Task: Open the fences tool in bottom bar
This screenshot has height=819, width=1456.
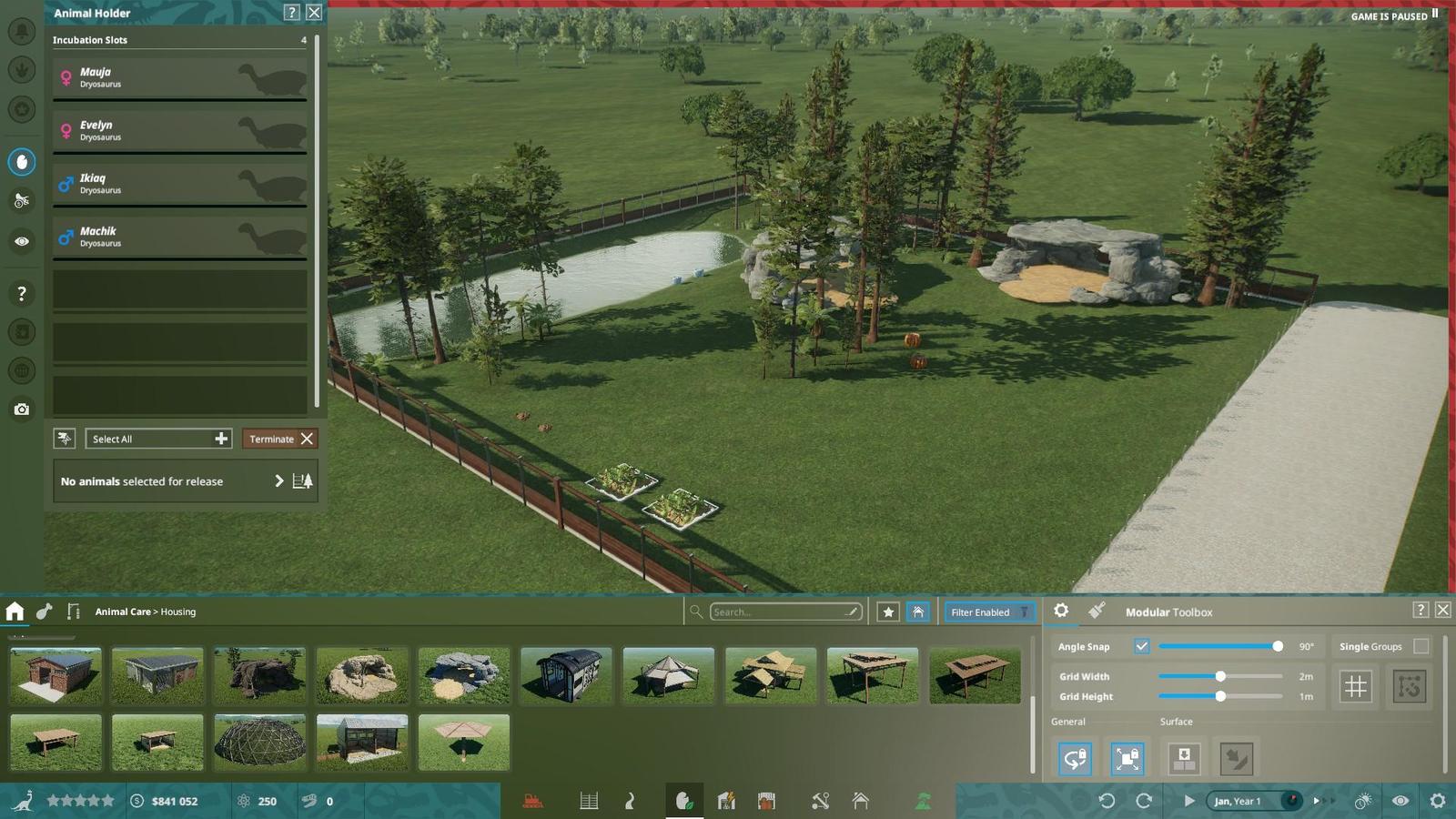Action: pos(589,801)
